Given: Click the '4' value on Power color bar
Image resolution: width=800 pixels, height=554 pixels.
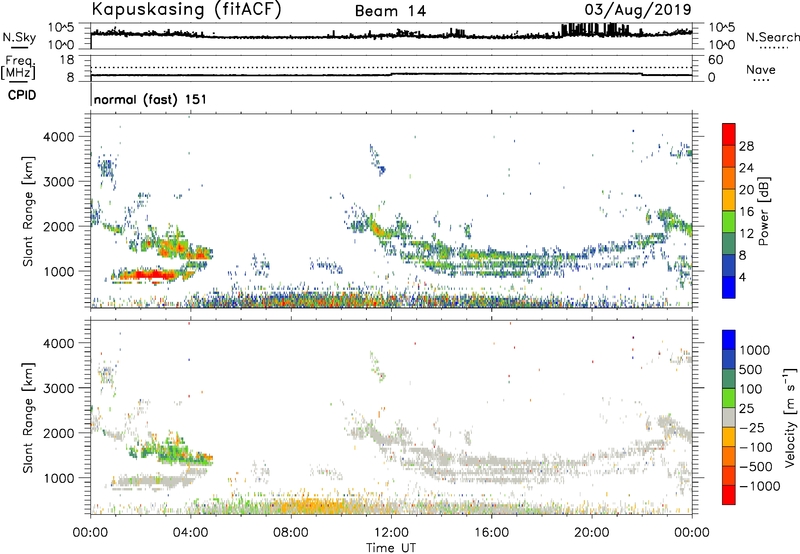Looking at the screenshot, I should 743,278.
